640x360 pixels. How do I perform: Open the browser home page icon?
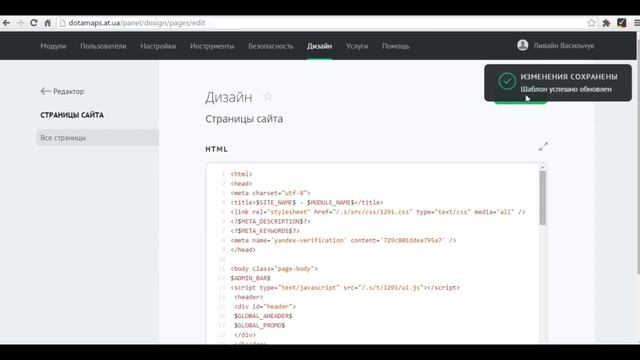(47, 23)
